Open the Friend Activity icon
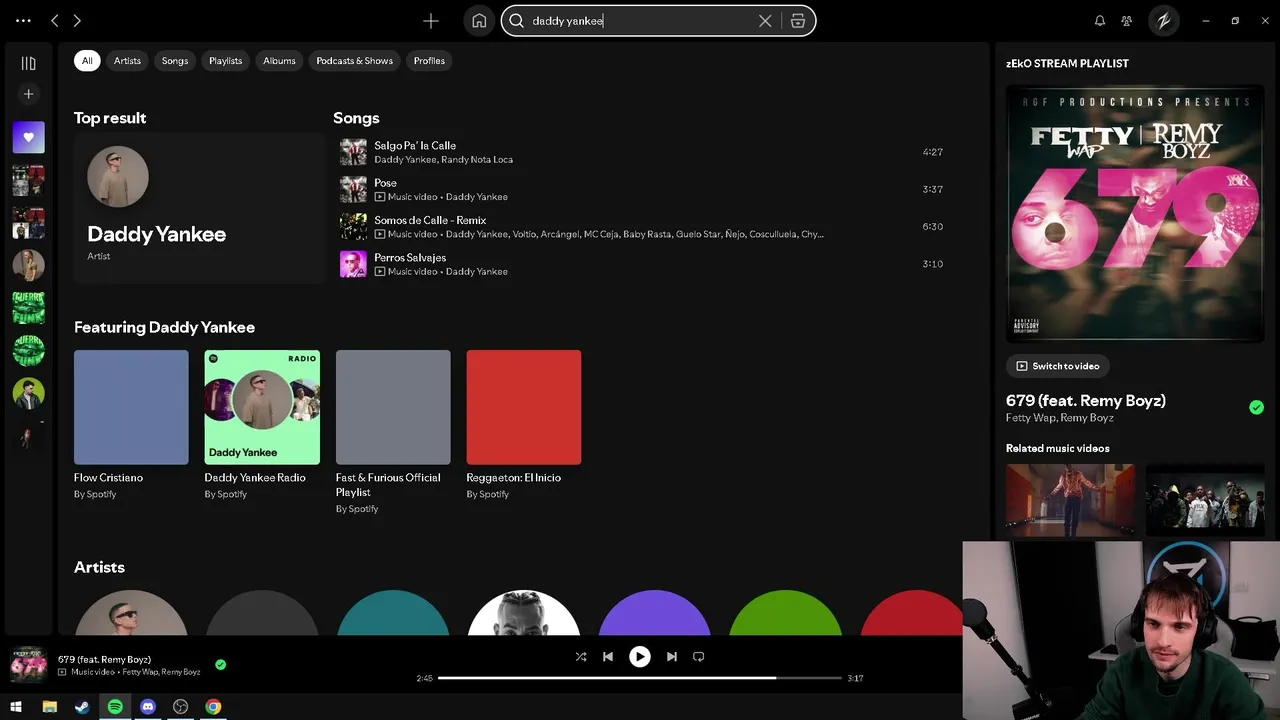The image size is (1280, 720). pos(1127,20)
